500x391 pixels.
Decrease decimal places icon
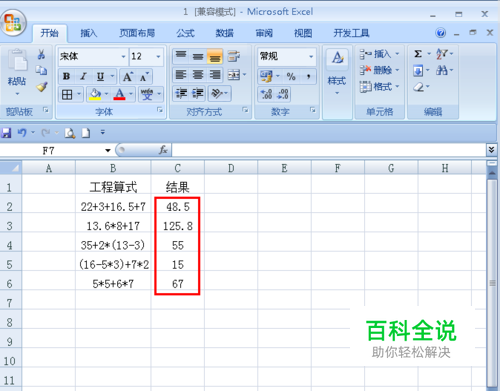[283, 94]
